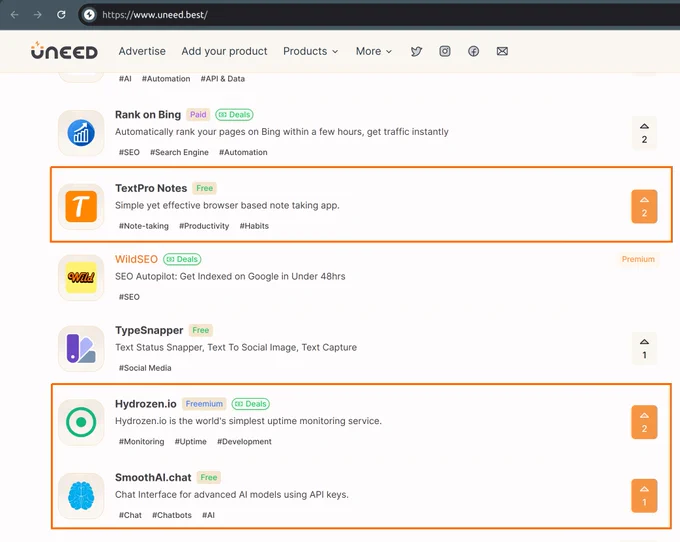
Task: Click the Deals badge on WildSEO
Action: (182, 259)
